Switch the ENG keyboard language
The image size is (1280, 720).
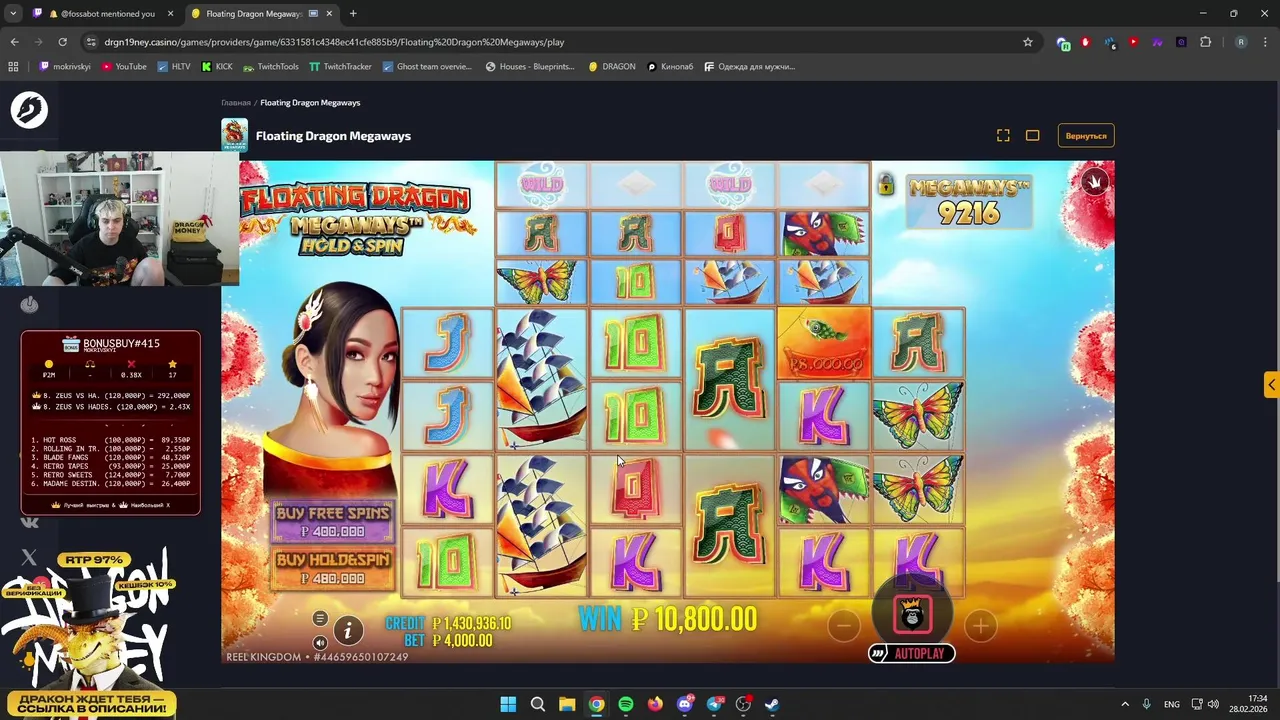[1171, 704]
